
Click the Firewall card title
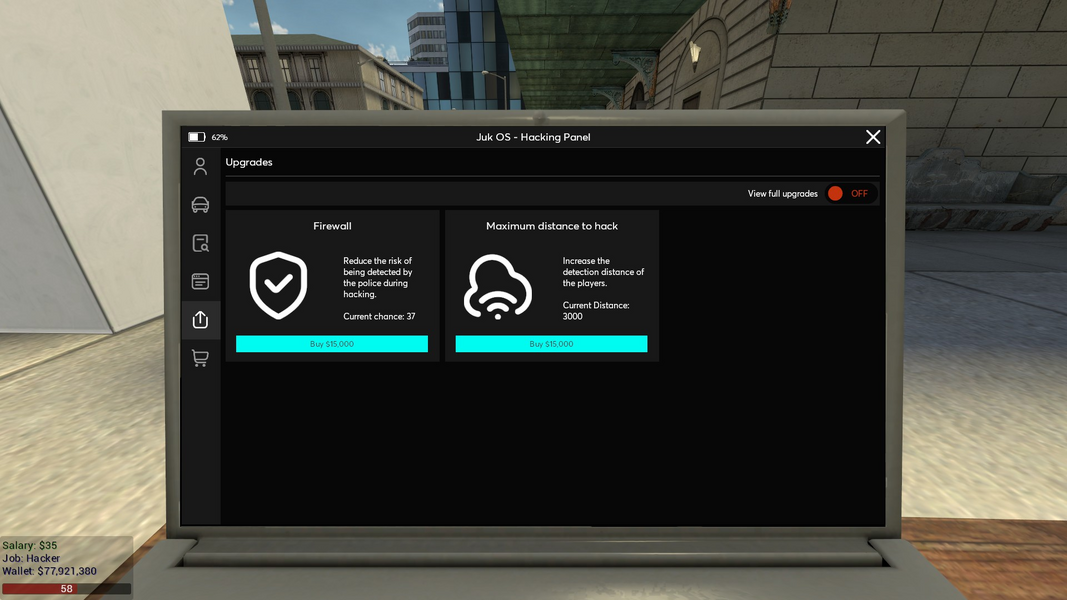click(332, 226)
